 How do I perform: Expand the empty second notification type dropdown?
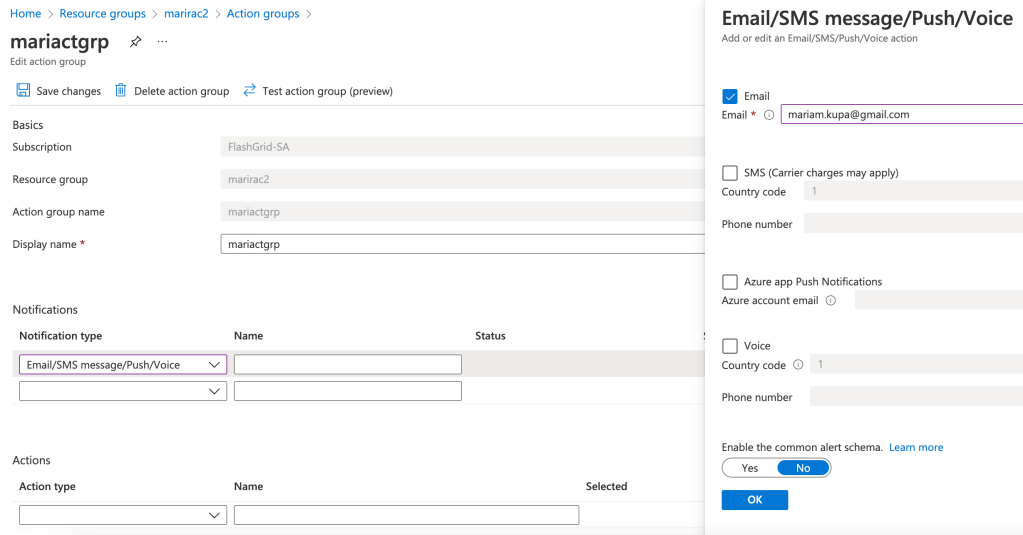point(123,391)
